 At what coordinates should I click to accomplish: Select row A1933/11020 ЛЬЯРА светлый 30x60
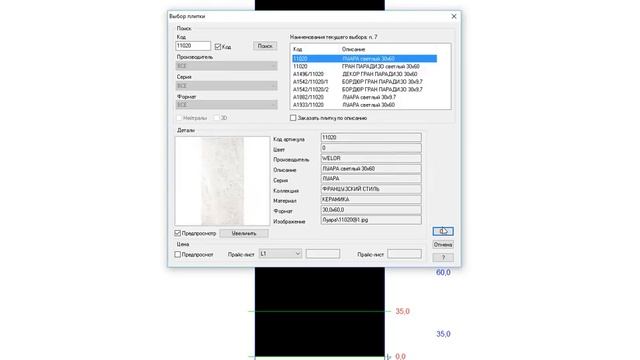364,105
